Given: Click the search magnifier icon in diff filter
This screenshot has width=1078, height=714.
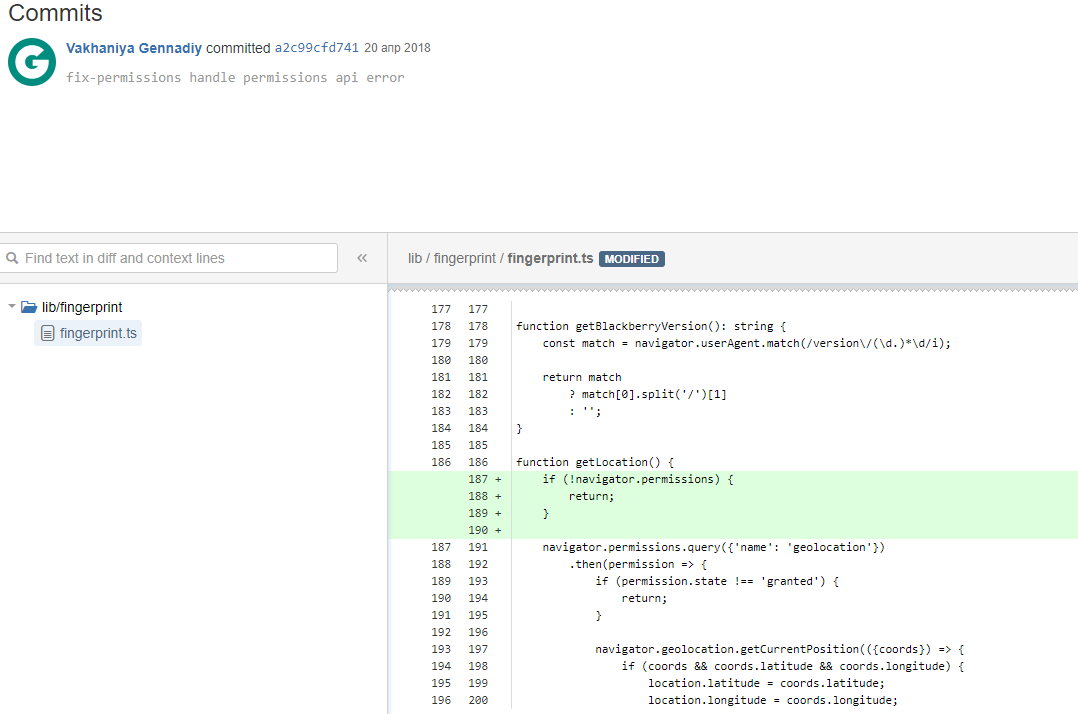Looking at the screenshot, I should 12,258.
